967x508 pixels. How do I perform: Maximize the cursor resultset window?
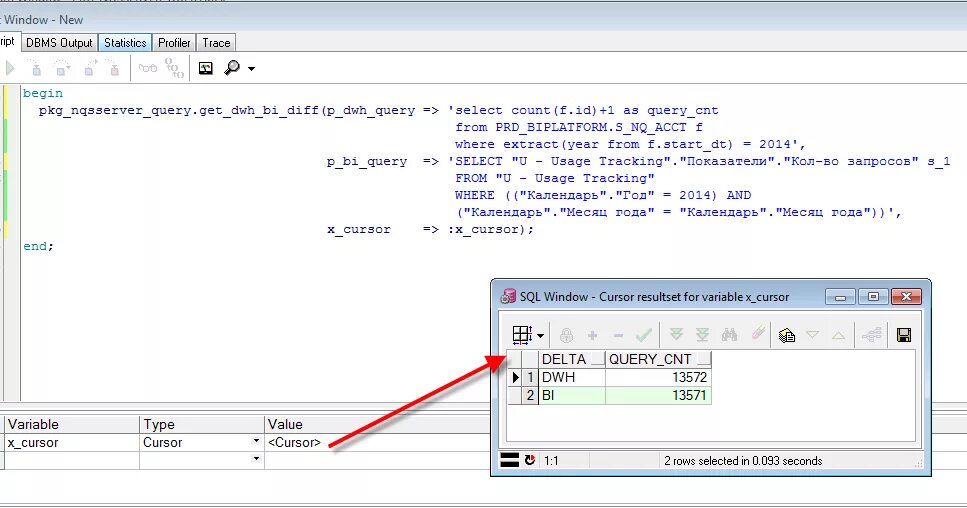[873, 297]
